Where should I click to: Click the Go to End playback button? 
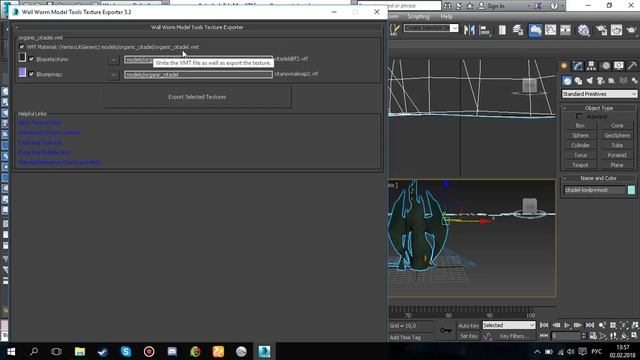590,325
